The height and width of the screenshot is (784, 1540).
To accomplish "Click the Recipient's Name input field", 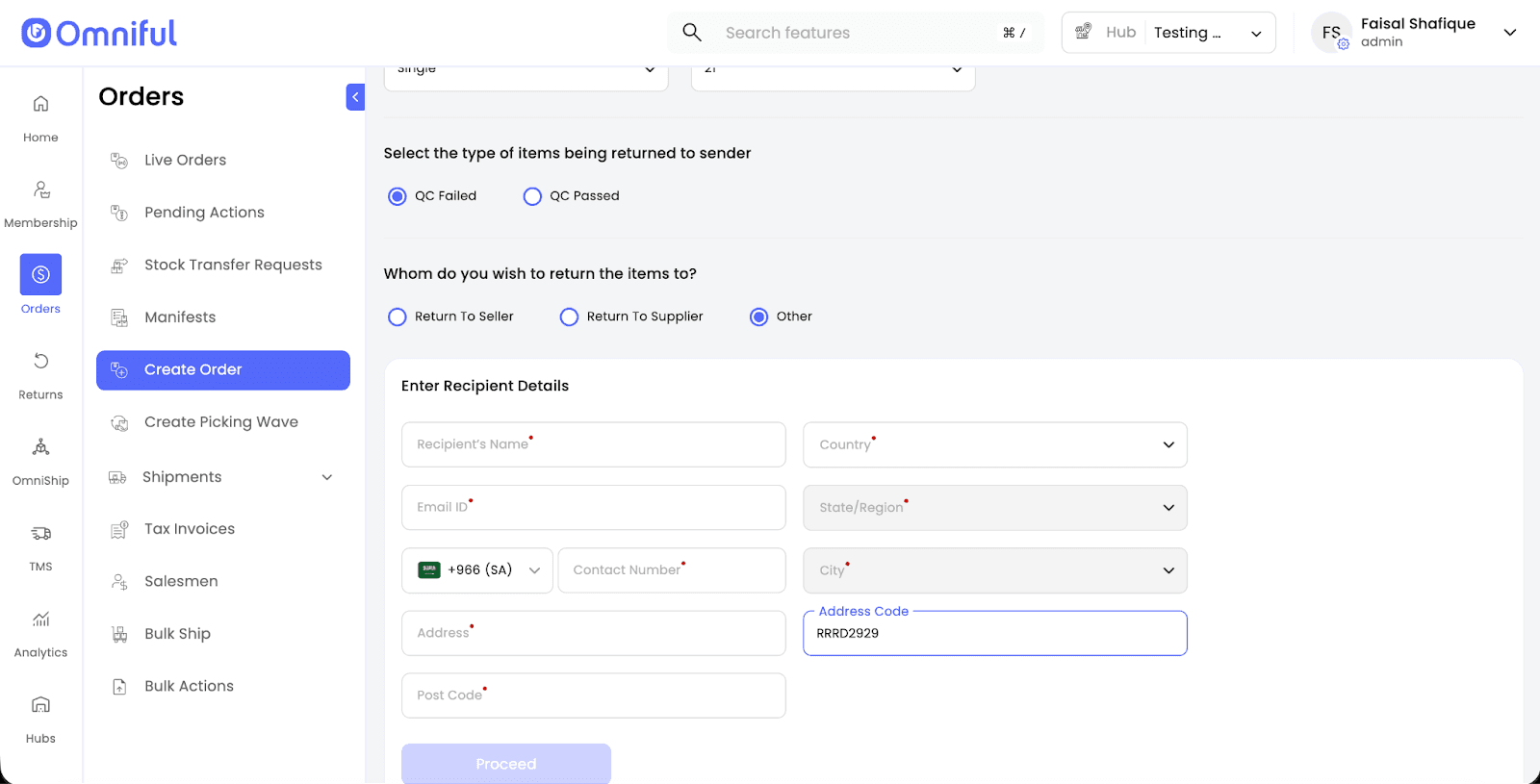I will tap(593, 444).
